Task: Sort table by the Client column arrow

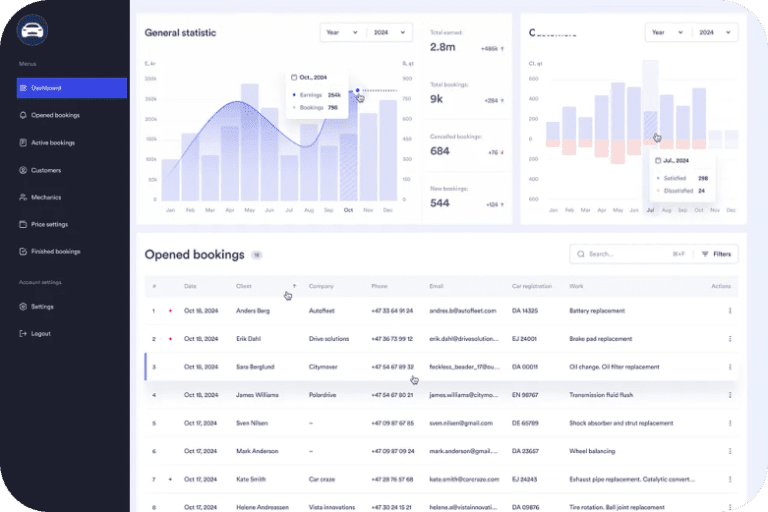Action: tap(294, 286)
